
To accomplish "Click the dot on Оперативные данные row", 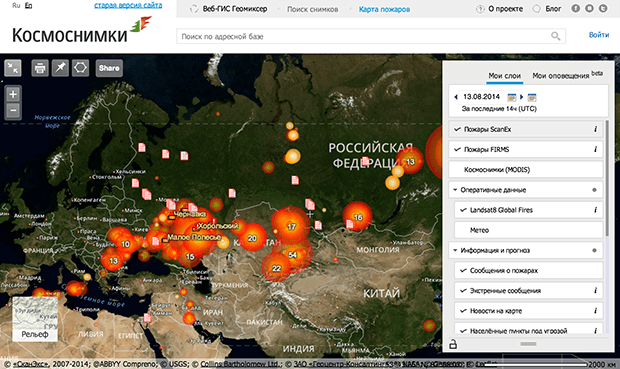I will 594,190.
